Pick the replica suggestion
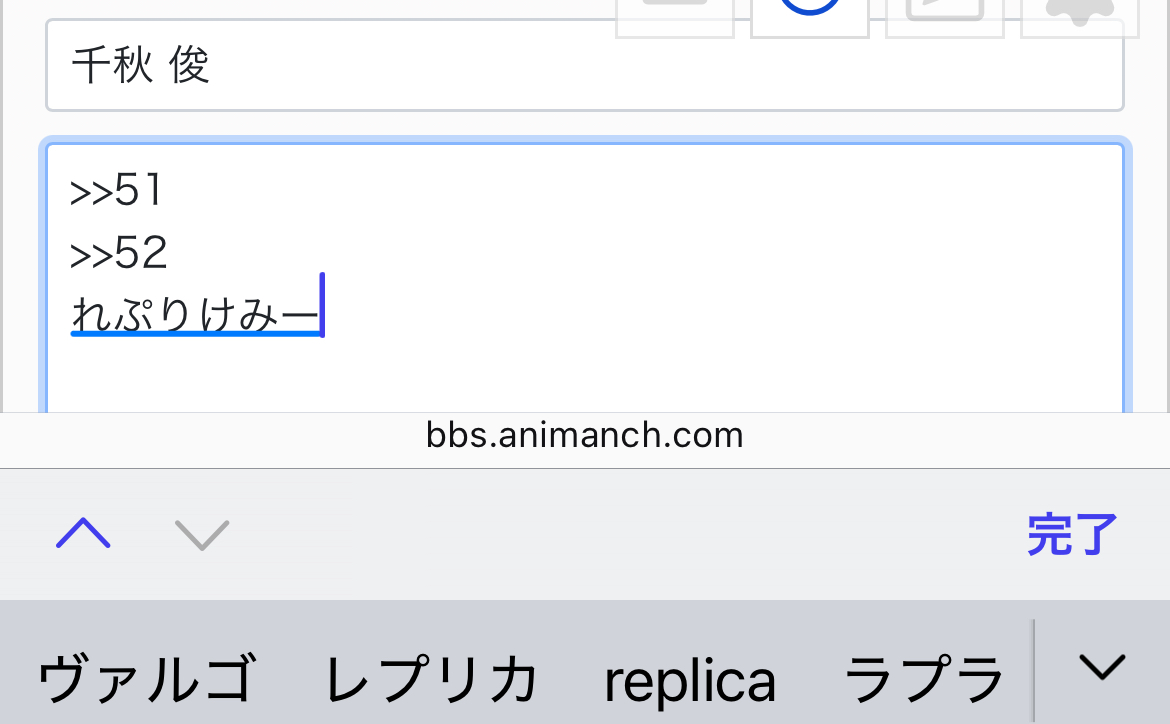Viewport: 1170px width, 724px height. 690,681
